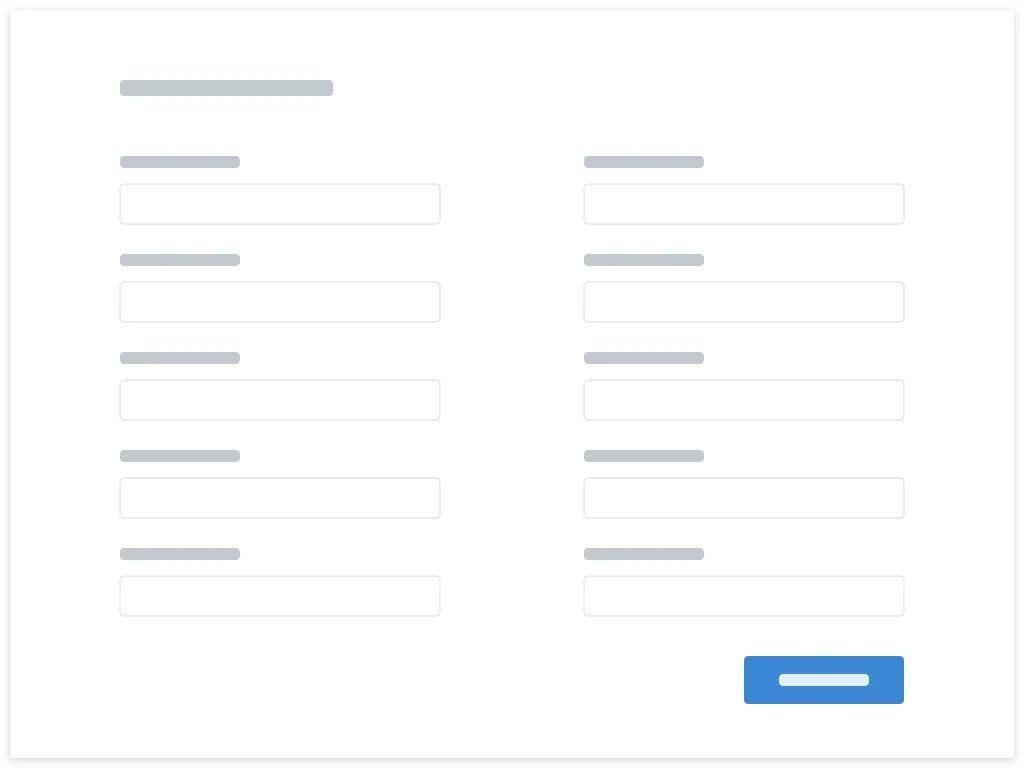Image resolution: width=1024 pixels, height=768 pixels.
Task: Click the label above first left-column field
Action: [180, 162]
